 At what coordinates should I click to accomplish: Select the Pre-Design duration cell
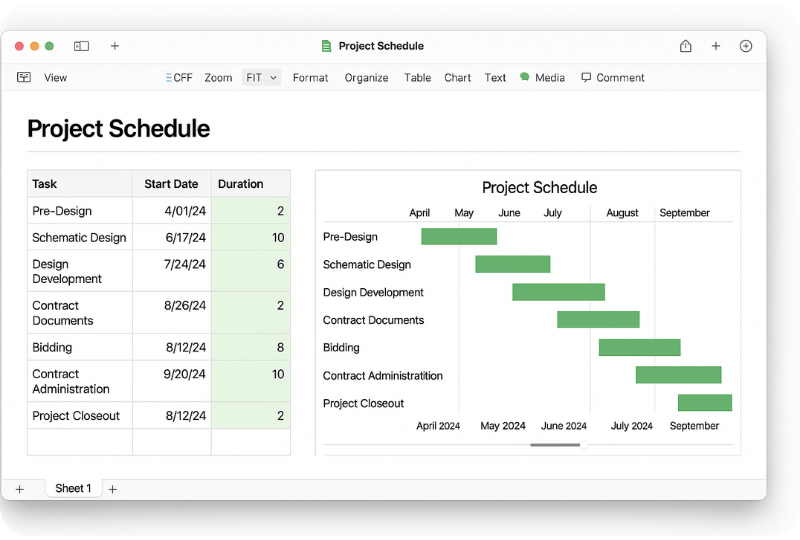point(251,211)
